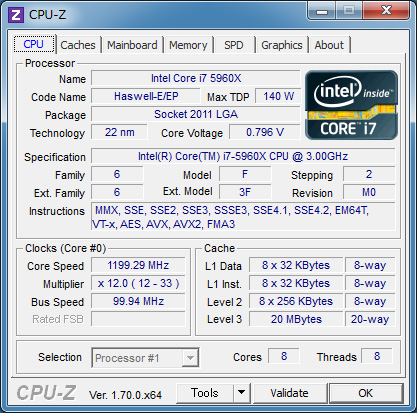Open the Tools dropdown arrow
This screenshot has height=413, width=417.
click(242, 393)
